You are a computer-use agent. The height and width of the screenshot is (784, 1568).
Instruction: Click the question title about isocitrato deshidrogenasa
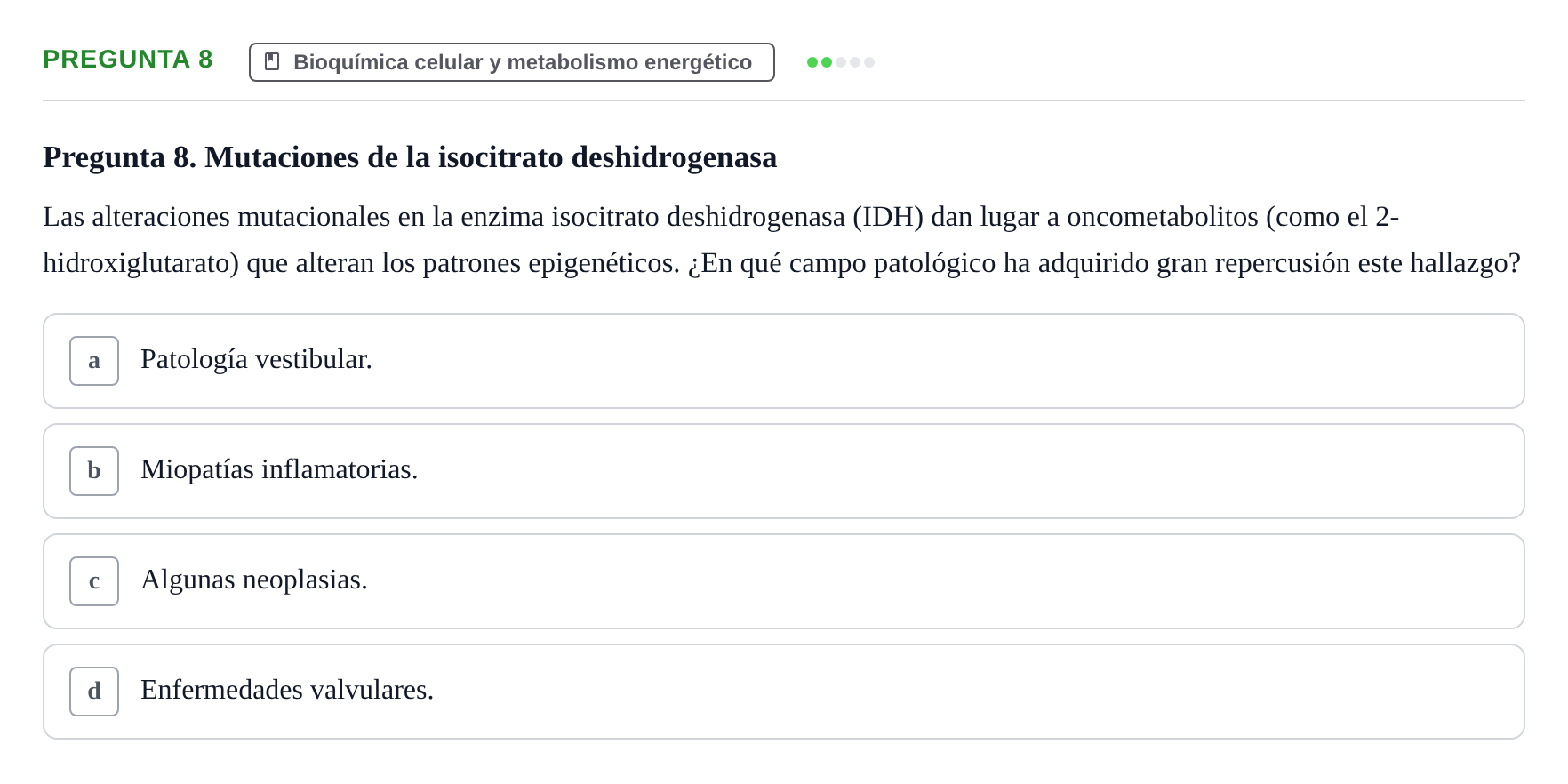coord(410,157)
